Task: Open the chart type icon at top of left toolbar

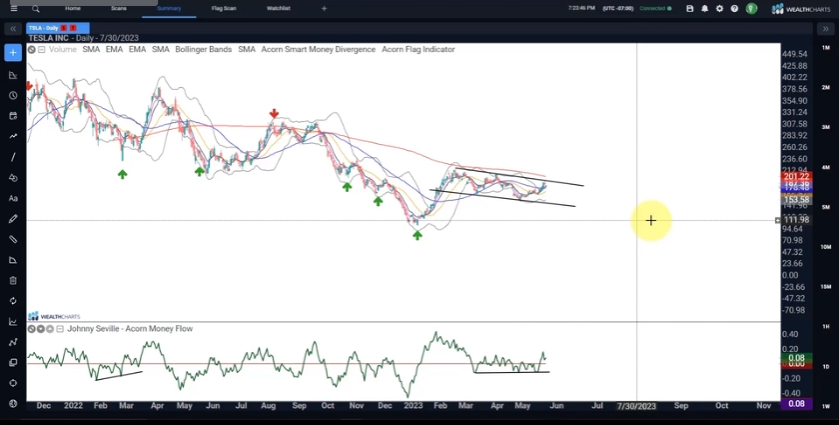Action: [13, 75]
